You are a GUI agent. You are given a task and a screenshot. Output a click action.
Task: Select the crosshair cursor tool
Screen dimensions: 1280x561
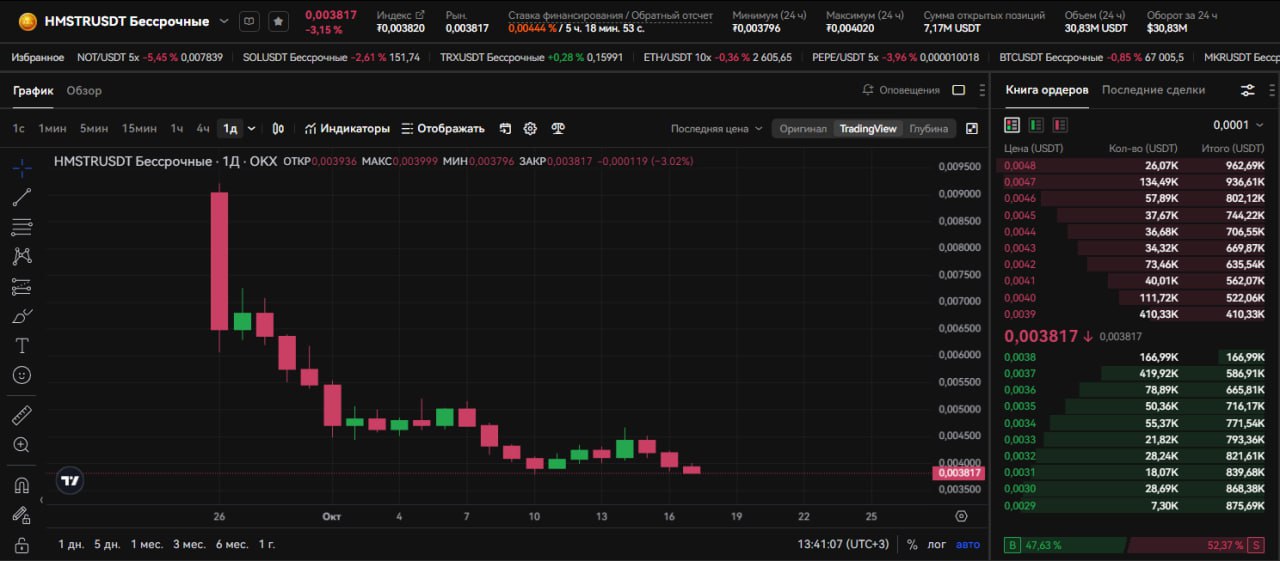21,167
